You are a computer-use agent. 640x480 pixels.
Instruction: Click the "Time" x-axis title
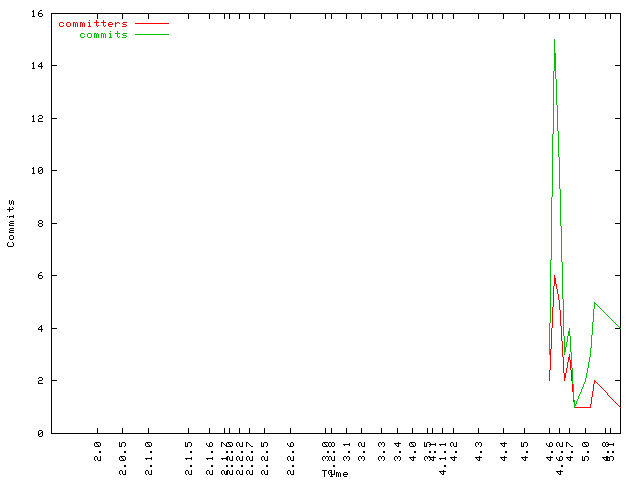(335, 473)
